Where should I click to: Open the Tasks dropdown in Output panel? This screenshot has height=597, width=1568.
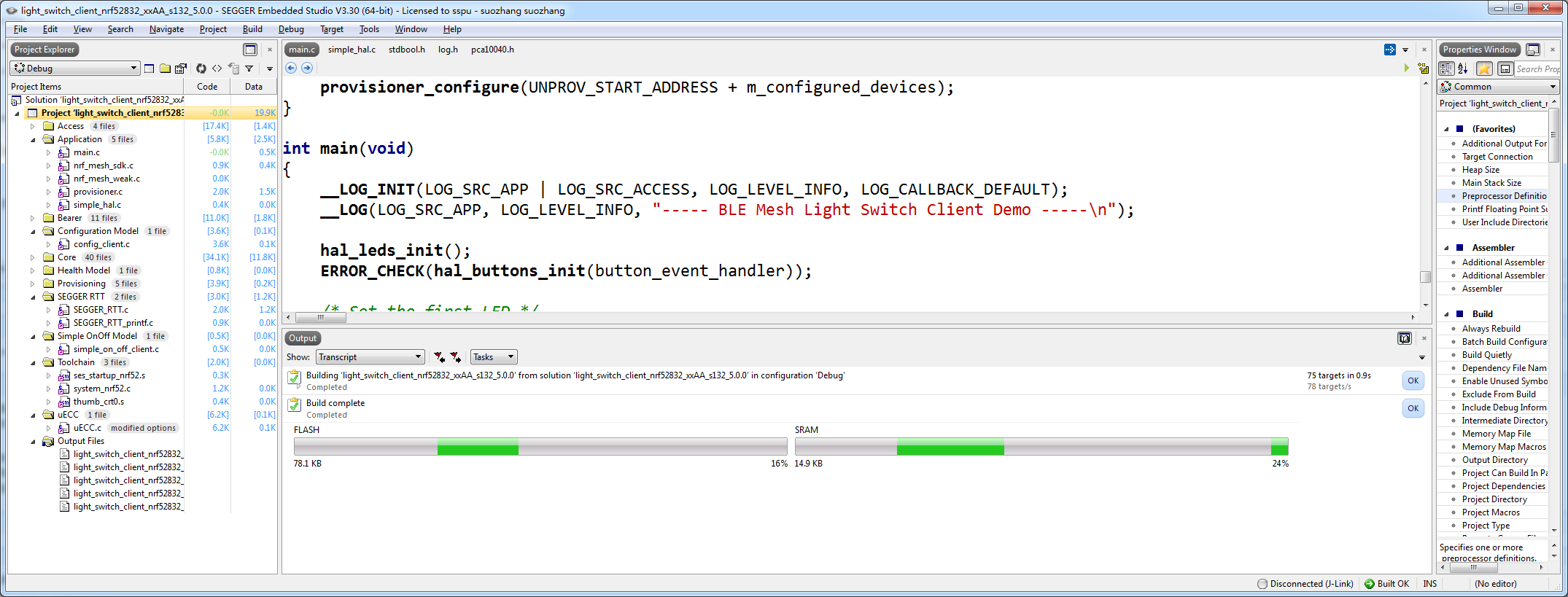coord(494,357)
